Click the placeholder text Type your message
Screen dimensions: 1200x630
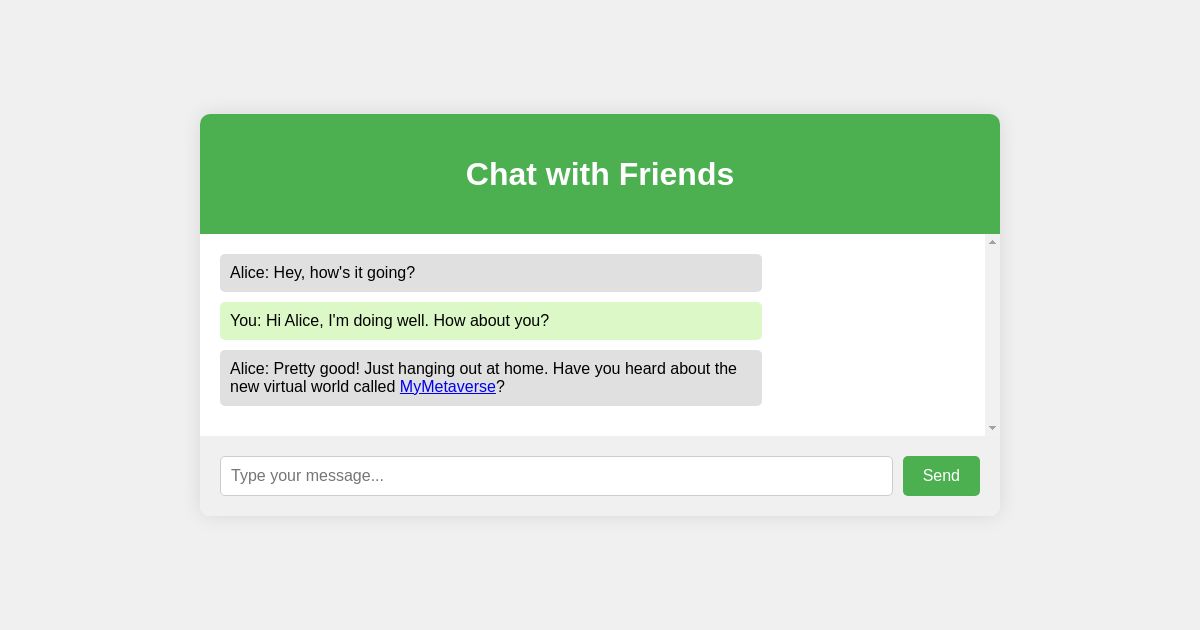click(x=306, y=476)
